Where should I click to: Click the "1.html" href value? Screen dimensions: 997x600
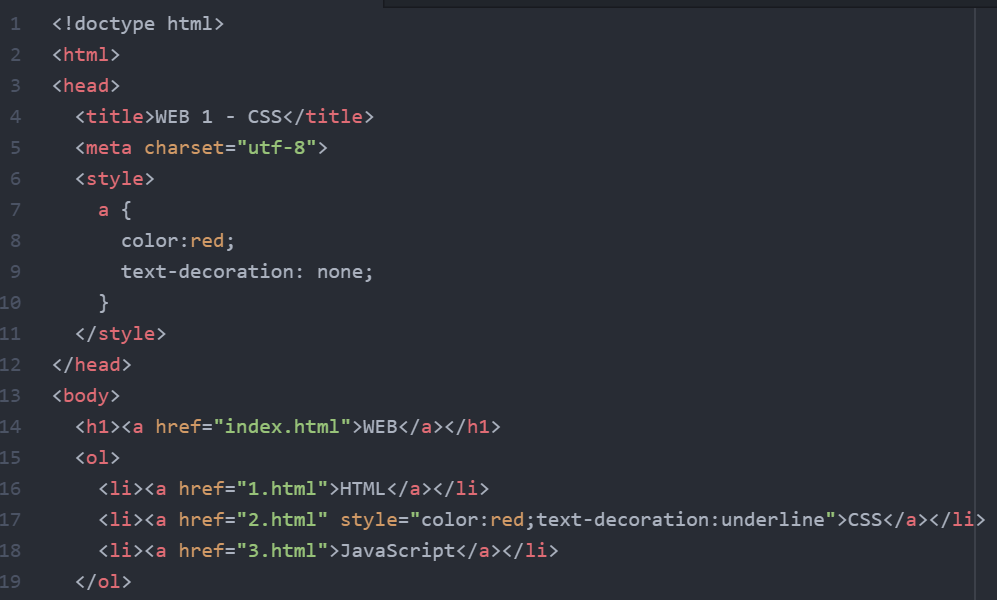click(x=282, y=489)
